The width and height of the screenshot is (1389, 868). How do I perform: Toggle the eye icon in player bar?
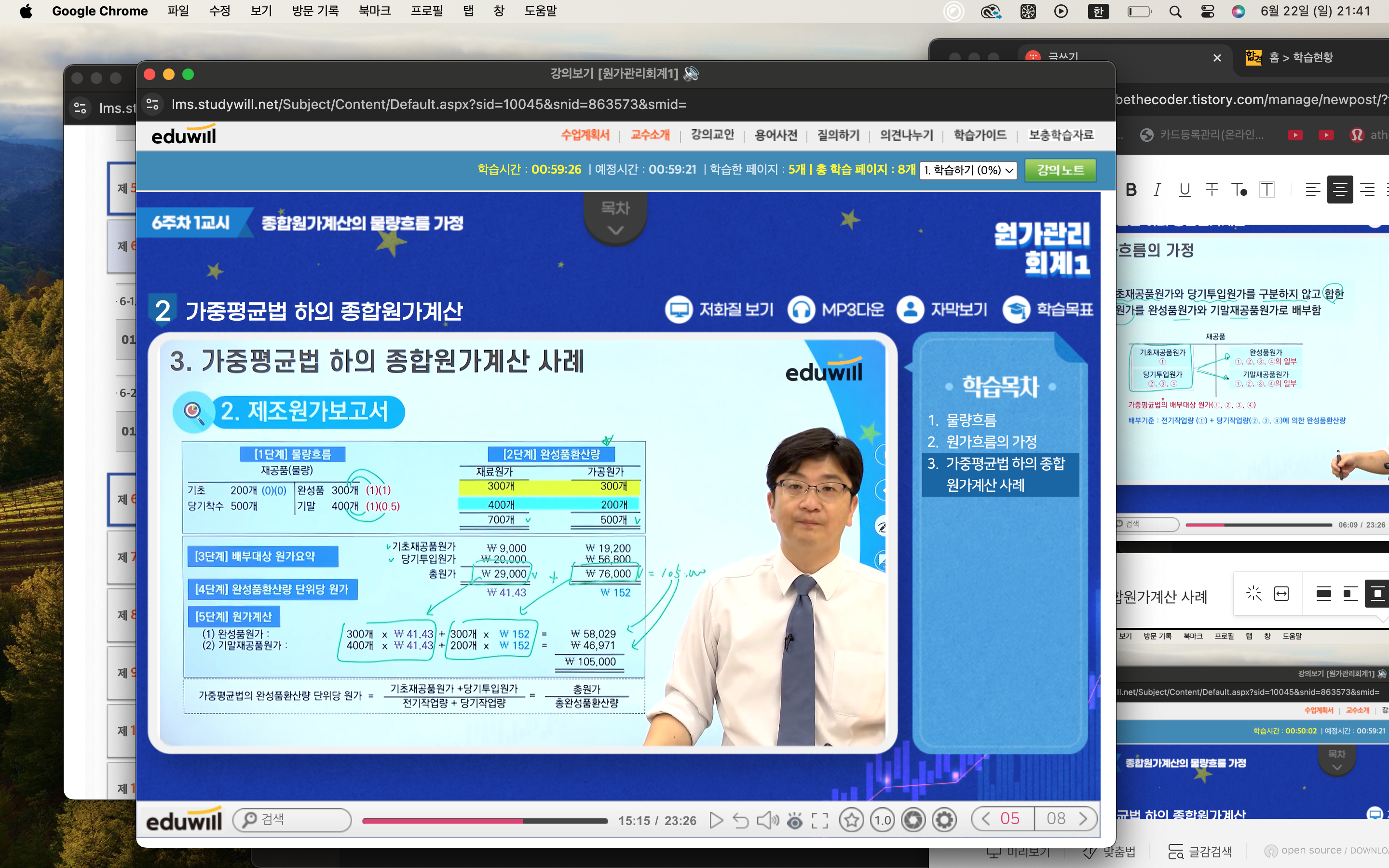[x=794, y=820]
